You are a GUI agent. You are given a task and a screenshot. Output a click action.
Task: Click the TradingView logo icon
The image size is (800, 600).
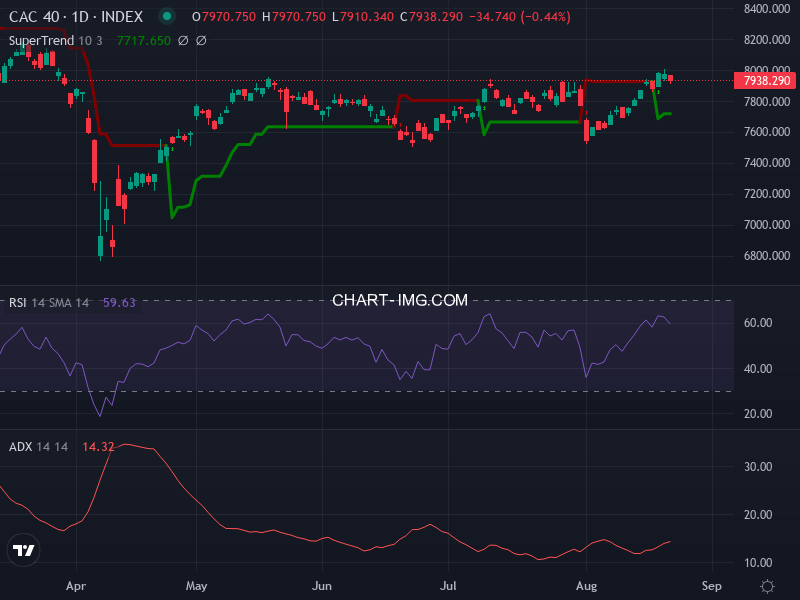pos(23,550)
